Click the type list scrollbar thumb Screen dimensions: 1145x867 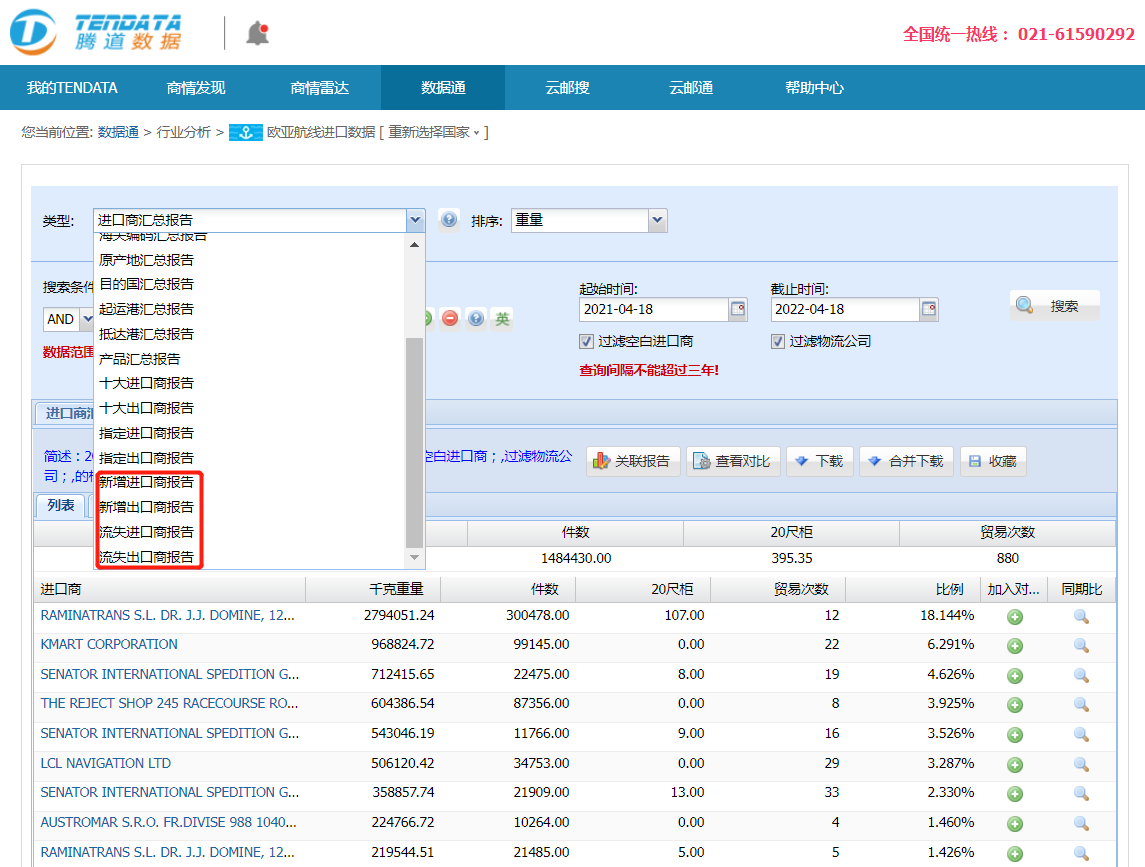coord(414,443)
